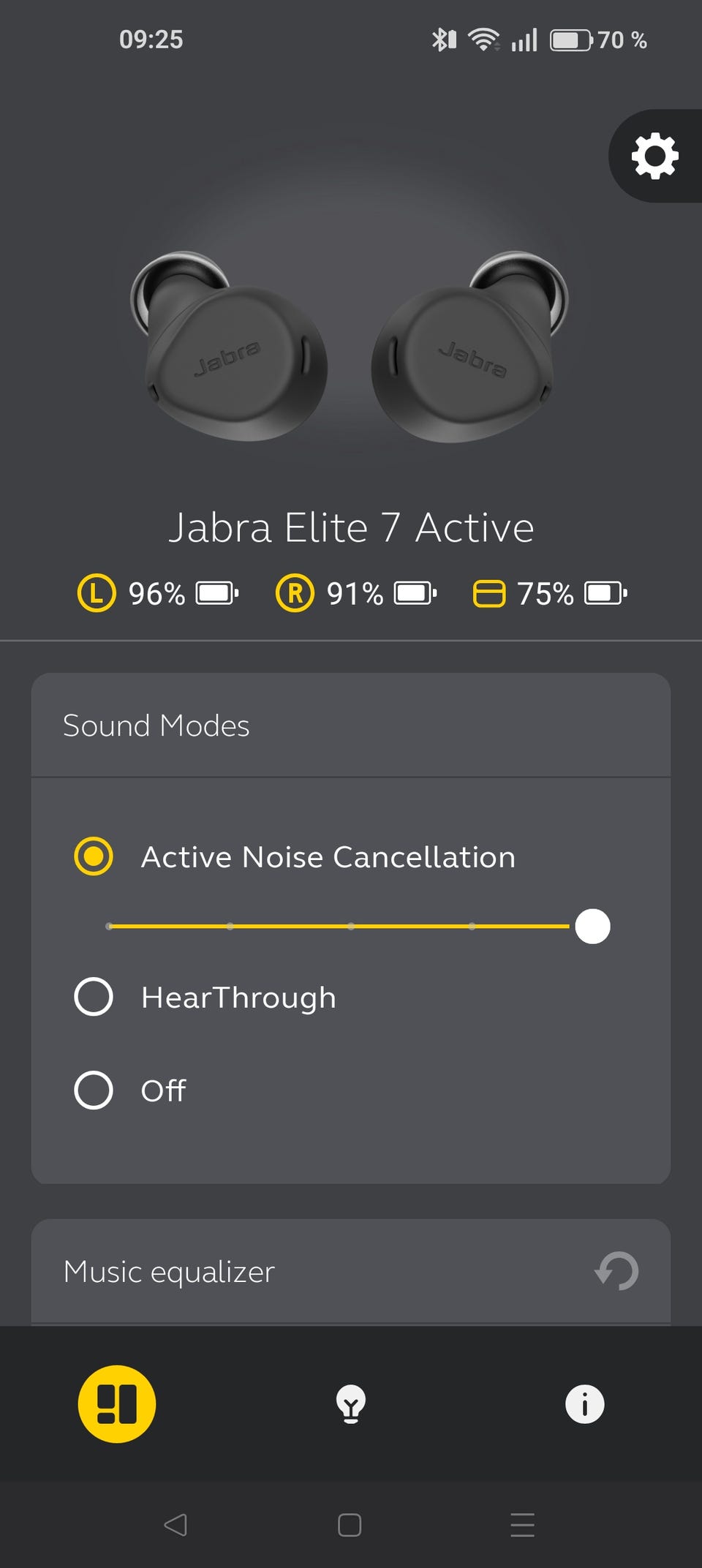The image size is (702, 1568).
Task: Open settings via the gear icon
Action: pos(654,156)
